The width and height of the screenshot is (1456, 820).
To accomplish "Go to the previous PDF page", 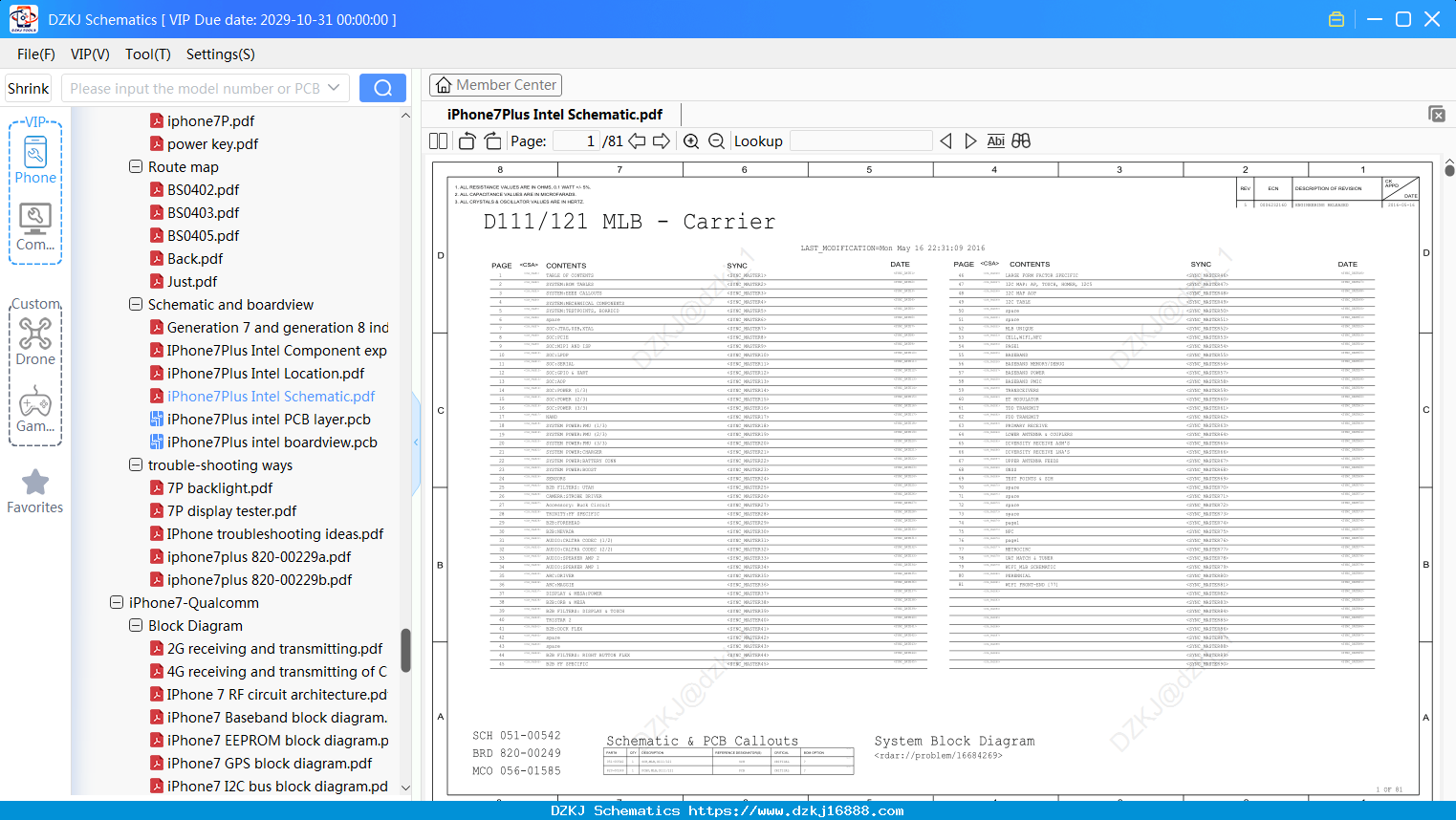I will pos(636,141).
